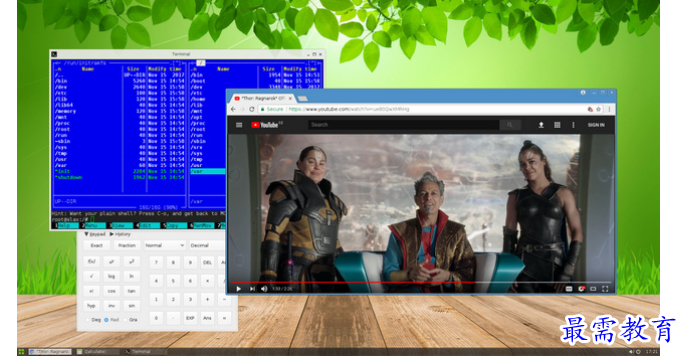Enter fullscreen on the video player
The image size is (684, 361).
pos(605,289)
